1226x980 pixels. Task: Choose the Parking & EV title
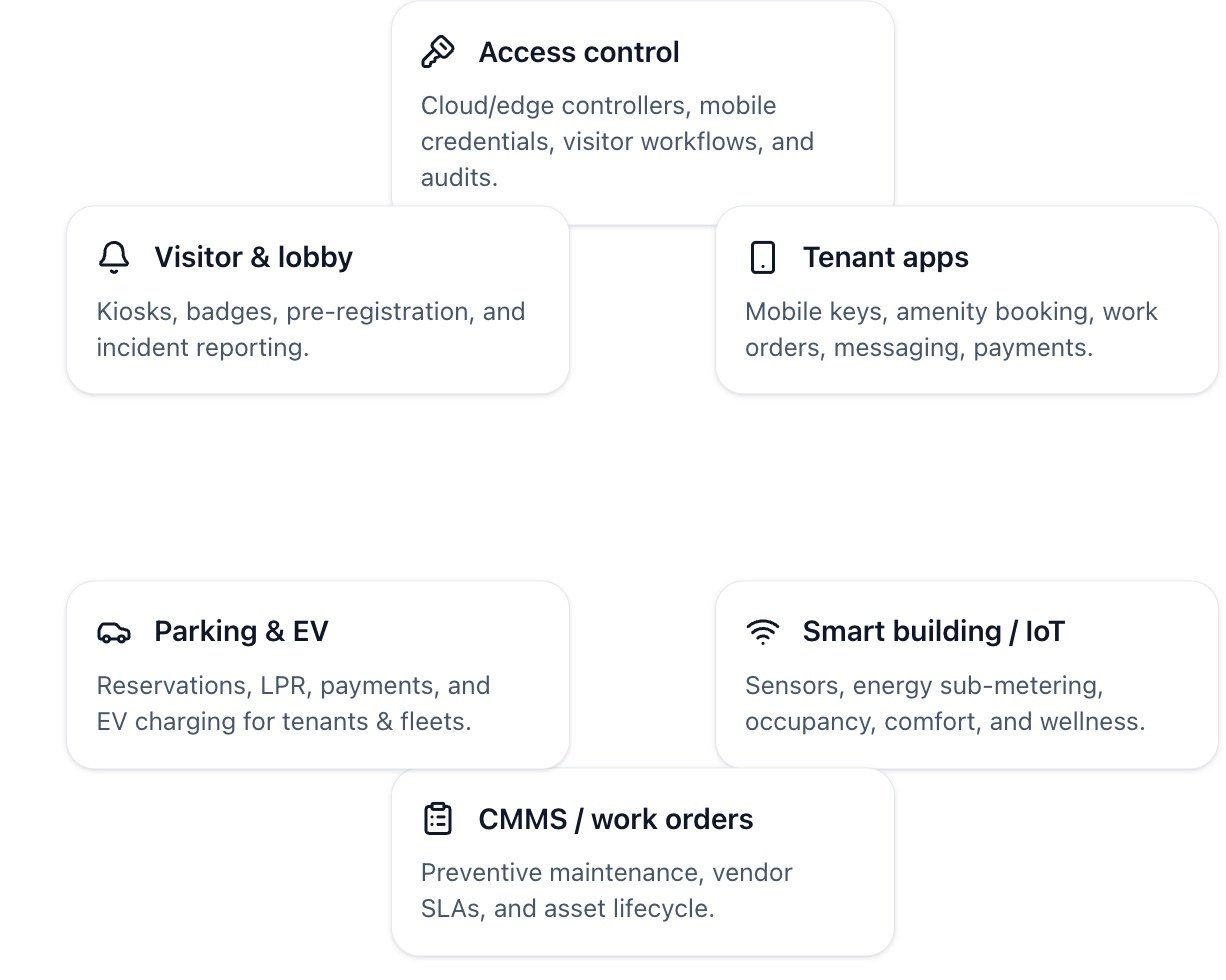click(x=241, y=632)
